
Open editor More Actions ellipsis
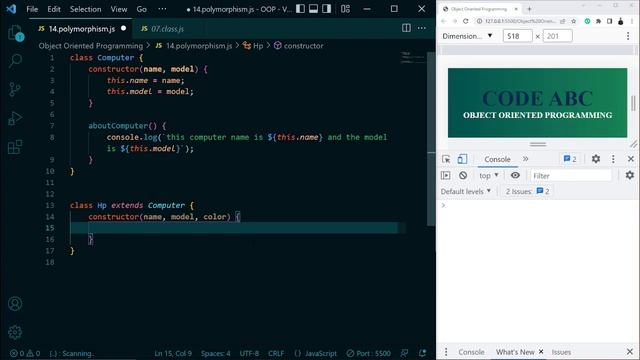click(x=422, y=28)
